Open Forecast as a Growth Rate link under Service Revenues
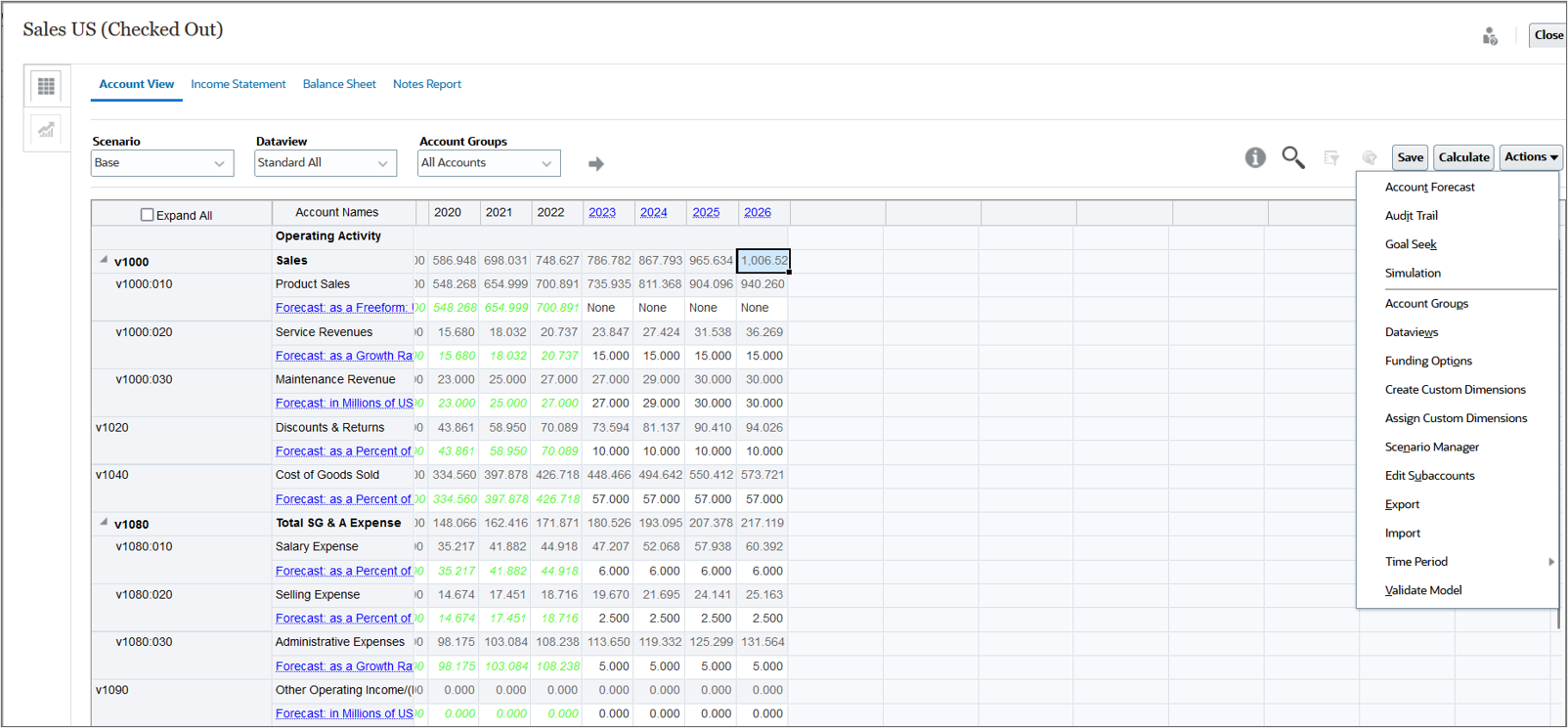Viewport: 1568px width, 728px height. tap(343, 356)
